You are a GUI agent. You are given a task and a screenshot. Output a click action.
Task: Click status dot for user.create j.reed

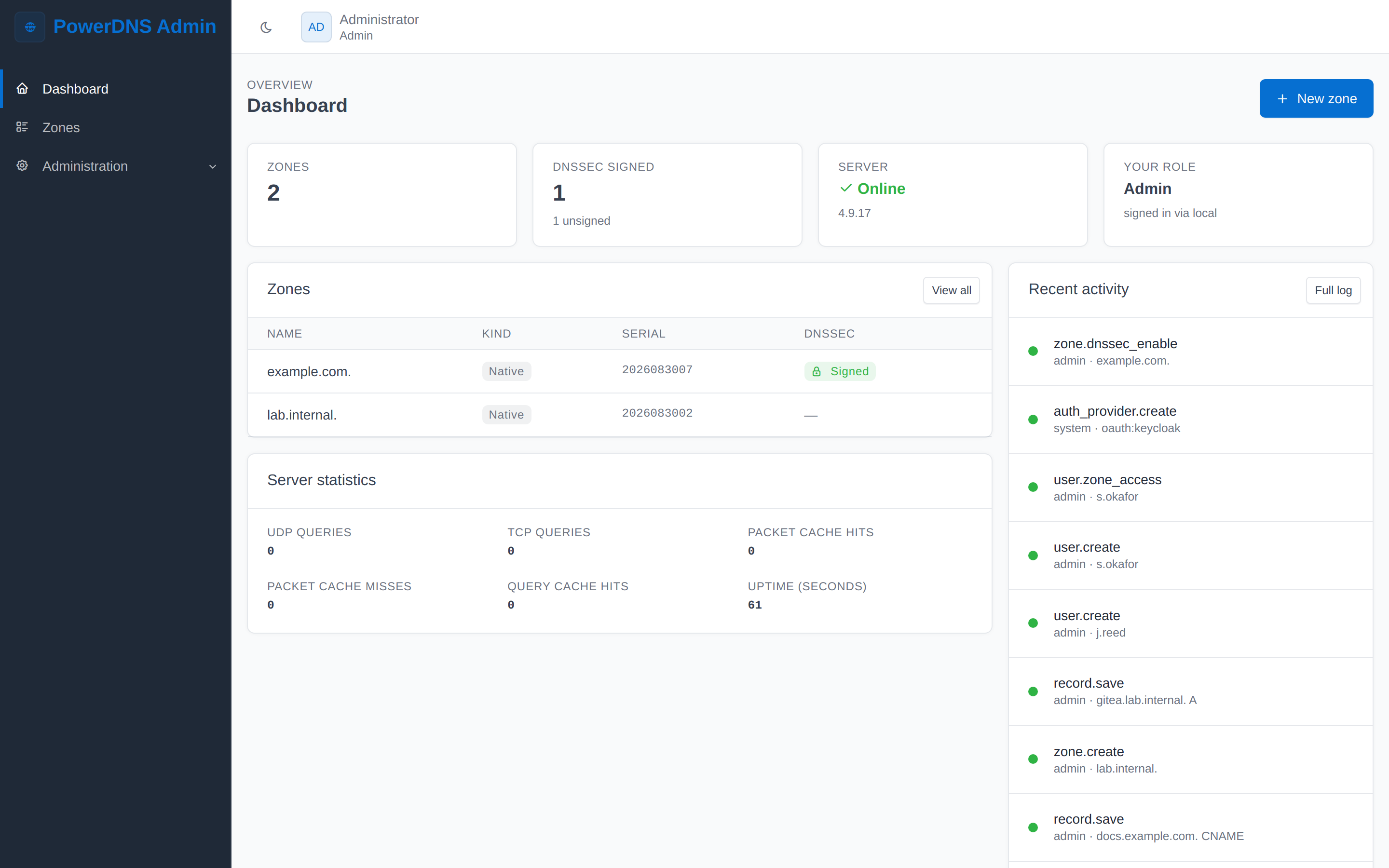click(1033, 624)
